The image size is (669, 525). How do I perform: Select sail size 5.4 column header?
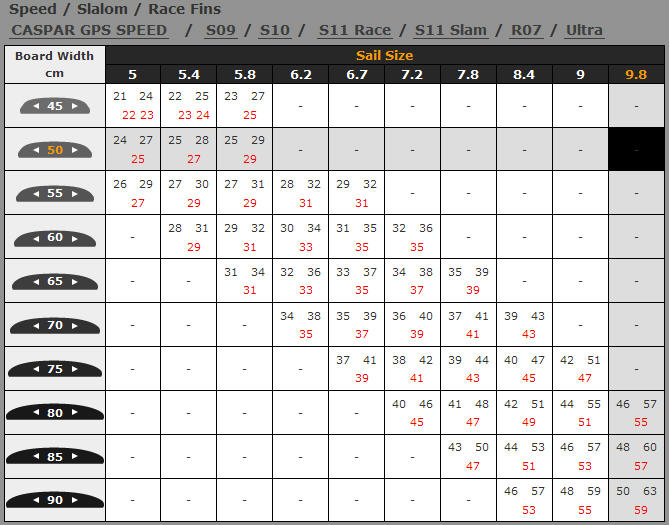(x=189, y=74)
